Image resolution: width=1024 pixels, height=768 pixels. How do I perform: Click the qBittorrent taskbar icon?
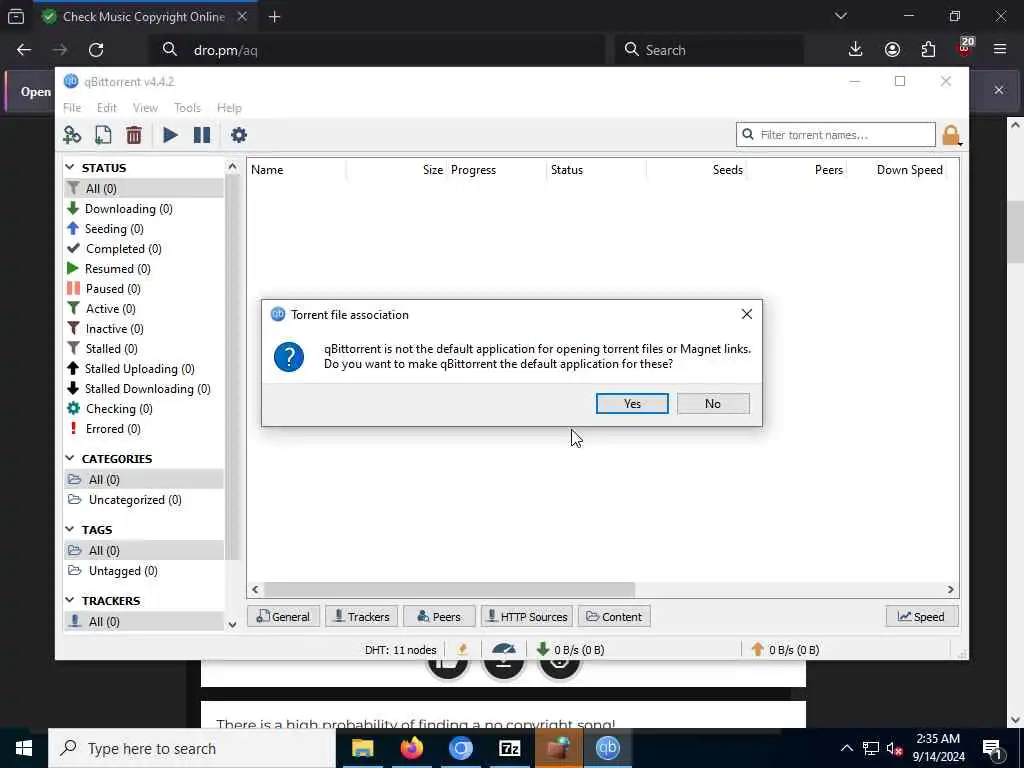[x=607, y=748]
